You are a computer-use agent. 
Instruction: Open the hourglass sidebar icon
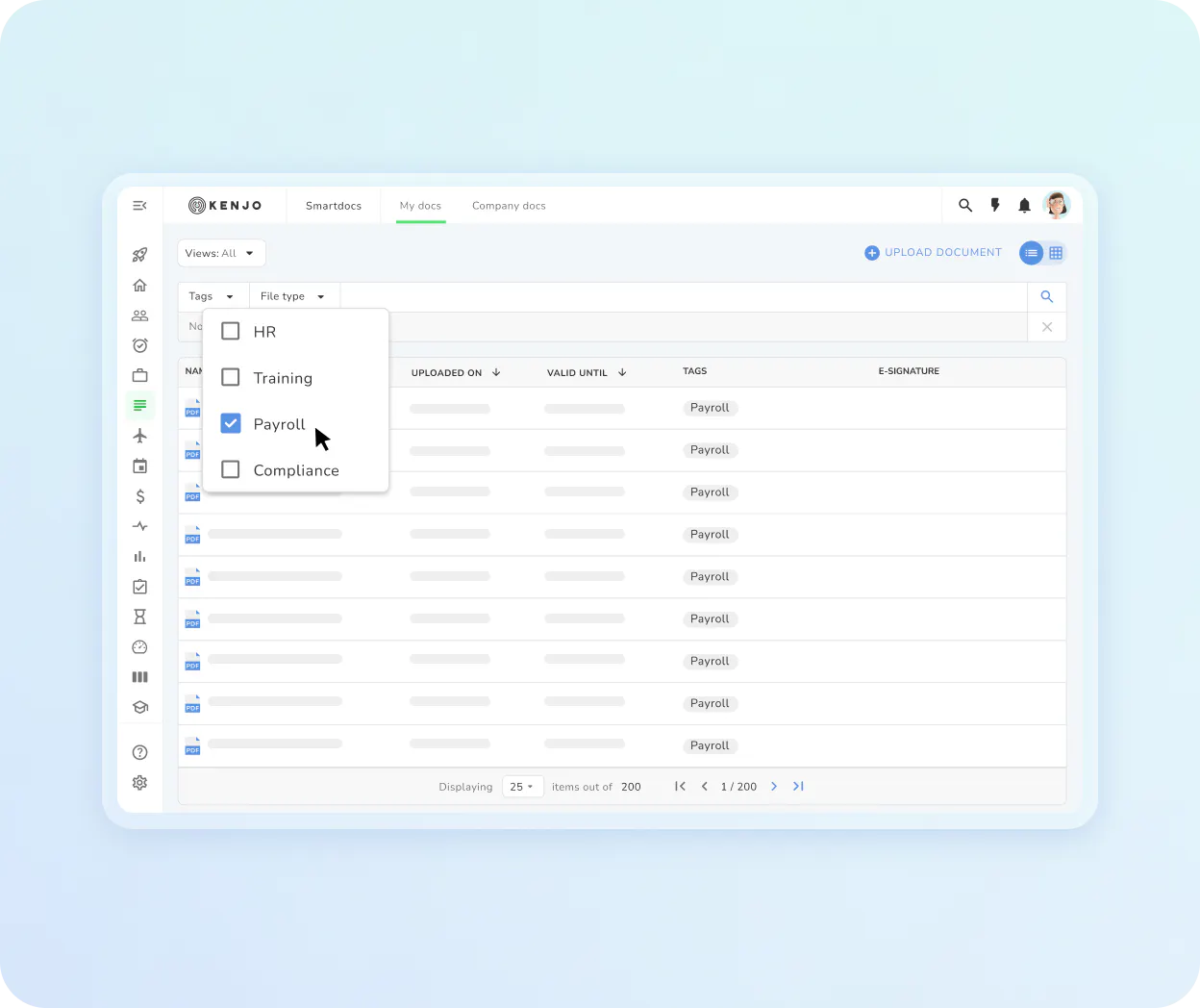pos(139,617)
